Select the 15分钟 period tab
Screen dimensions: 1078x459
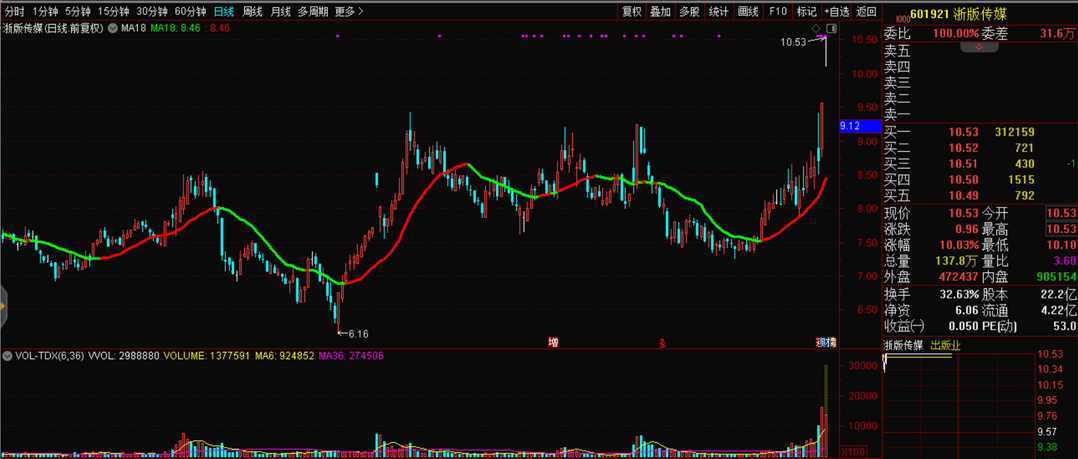click(112, 11)
